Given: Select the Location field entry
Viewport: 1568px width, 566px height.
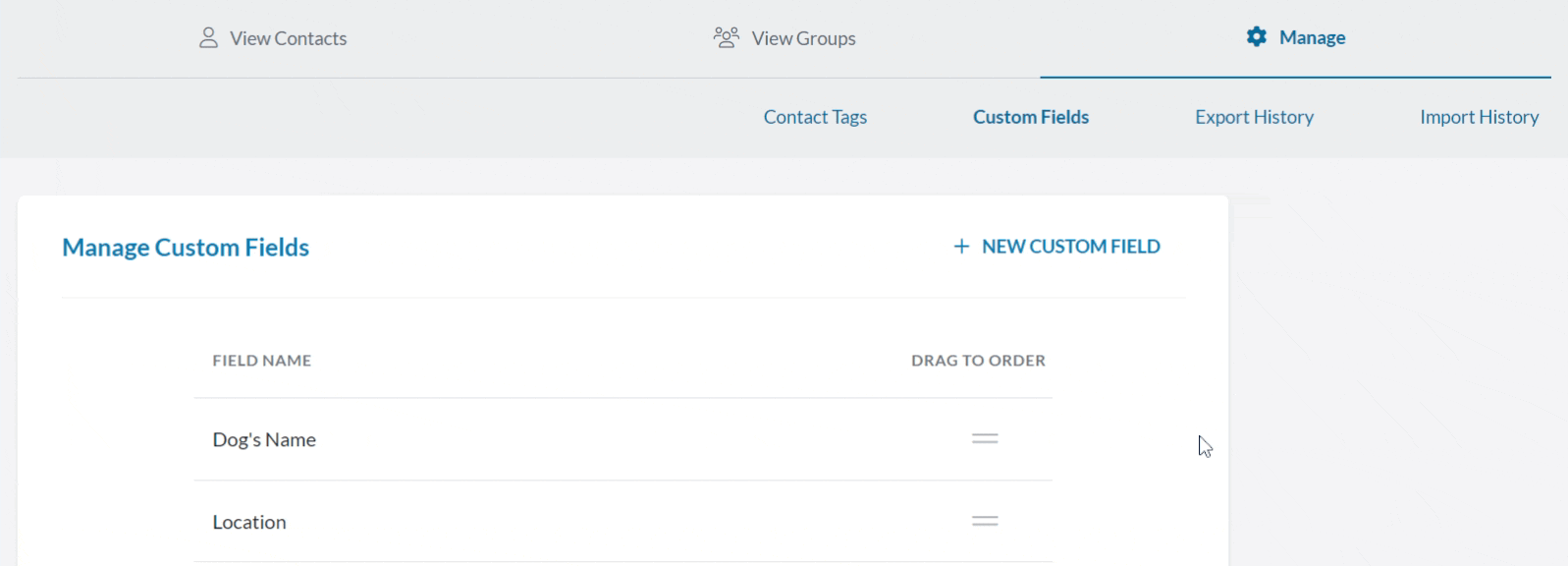Looking at the screenshot, I should [249, 522].
